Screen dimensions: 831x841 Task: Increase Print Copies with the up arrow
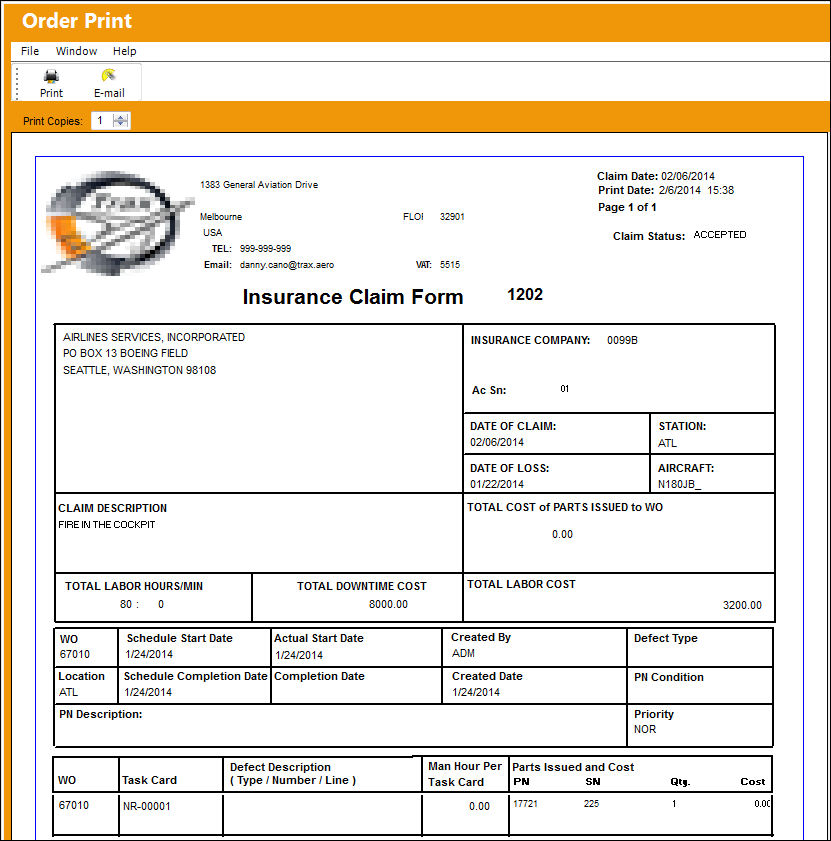click(121, 117)
